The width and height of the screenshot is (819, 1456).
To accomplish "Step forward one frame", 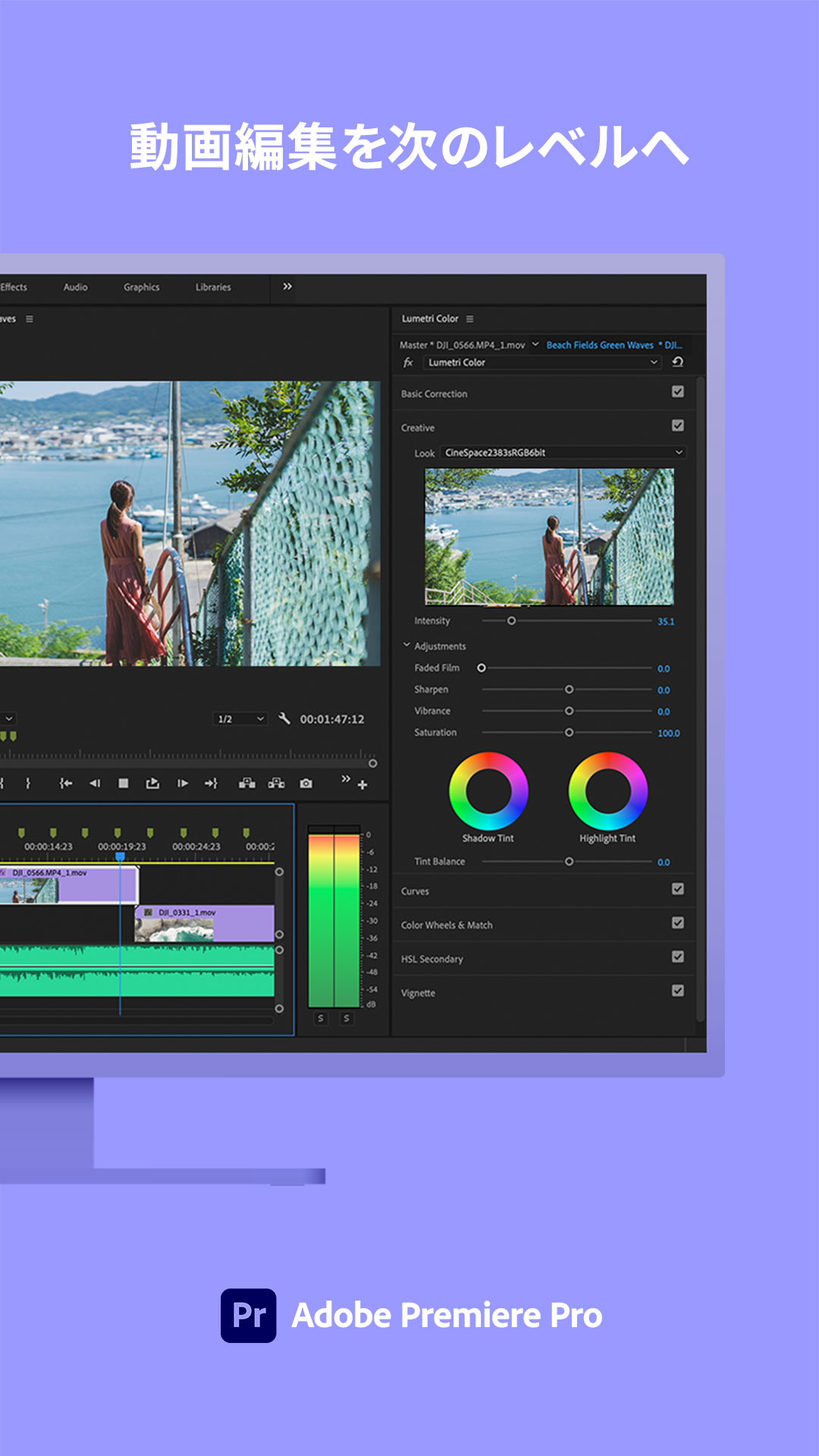I will (183, 783).
